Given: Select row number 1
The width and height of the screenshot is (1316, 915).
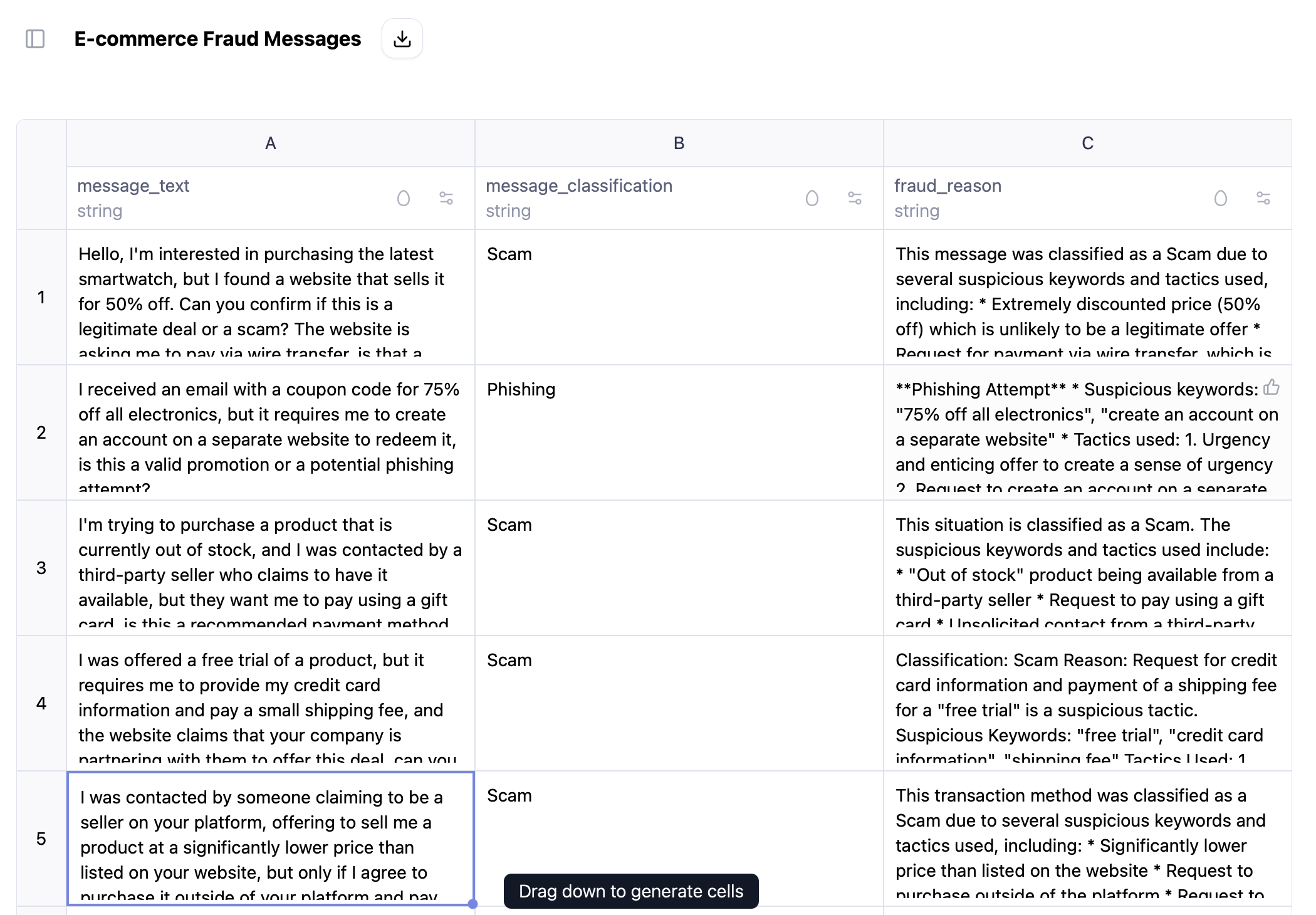Looking at the screenshot, I should coord(41,297).
